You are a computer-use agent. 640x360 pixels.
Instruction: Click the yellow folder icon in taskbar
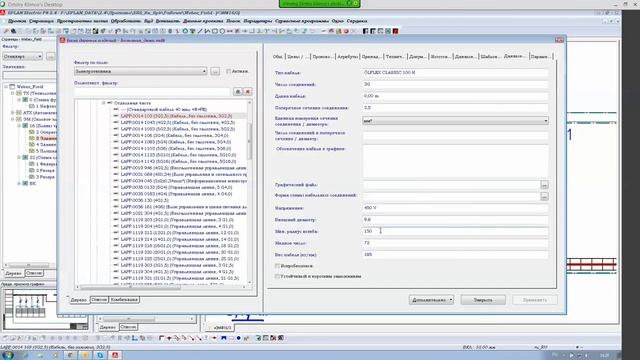point(85,355)
